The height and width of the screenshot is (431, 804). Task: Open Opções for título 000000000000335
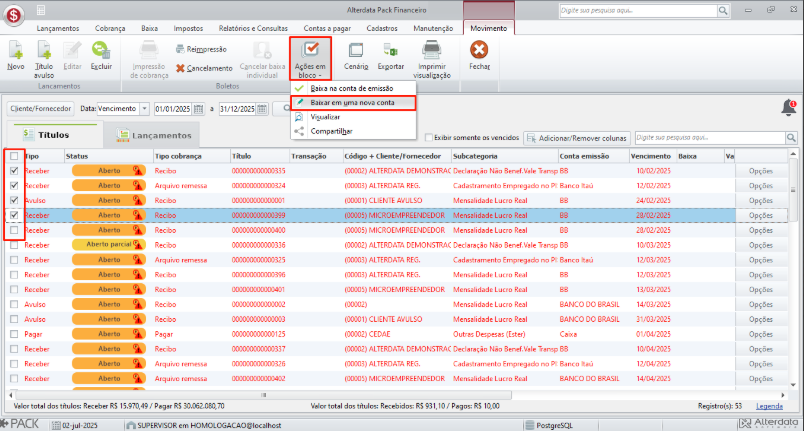point(760,171)
